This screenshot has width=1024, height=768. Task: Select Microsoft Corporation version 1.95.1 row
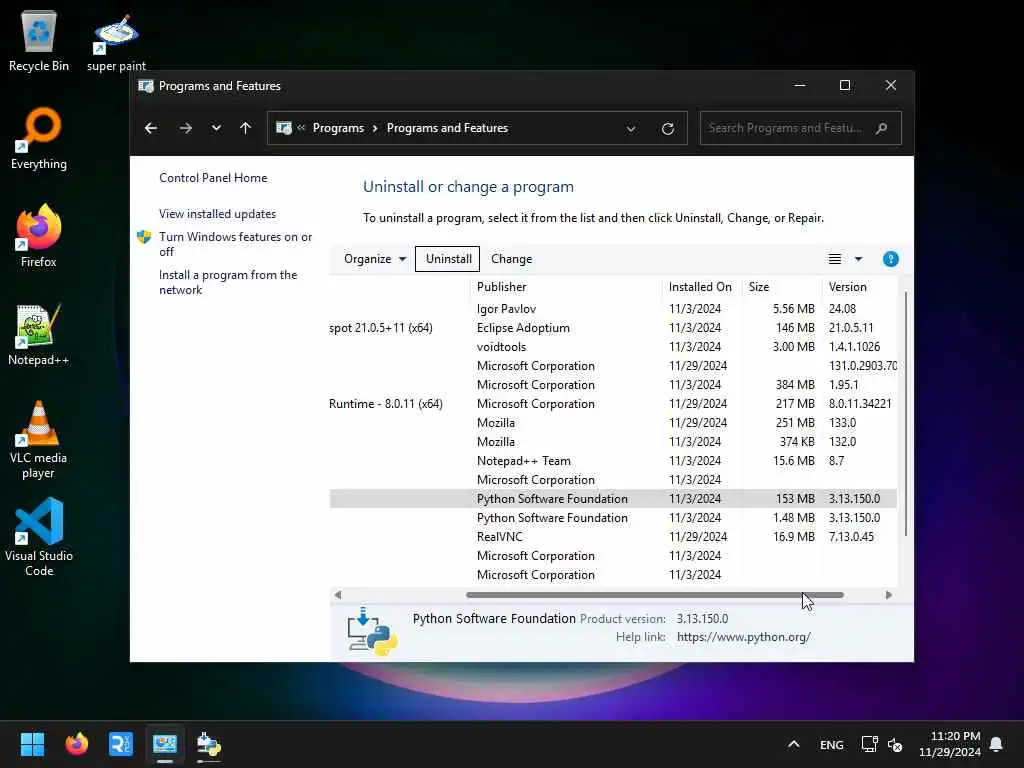click(x=613, y=385)
